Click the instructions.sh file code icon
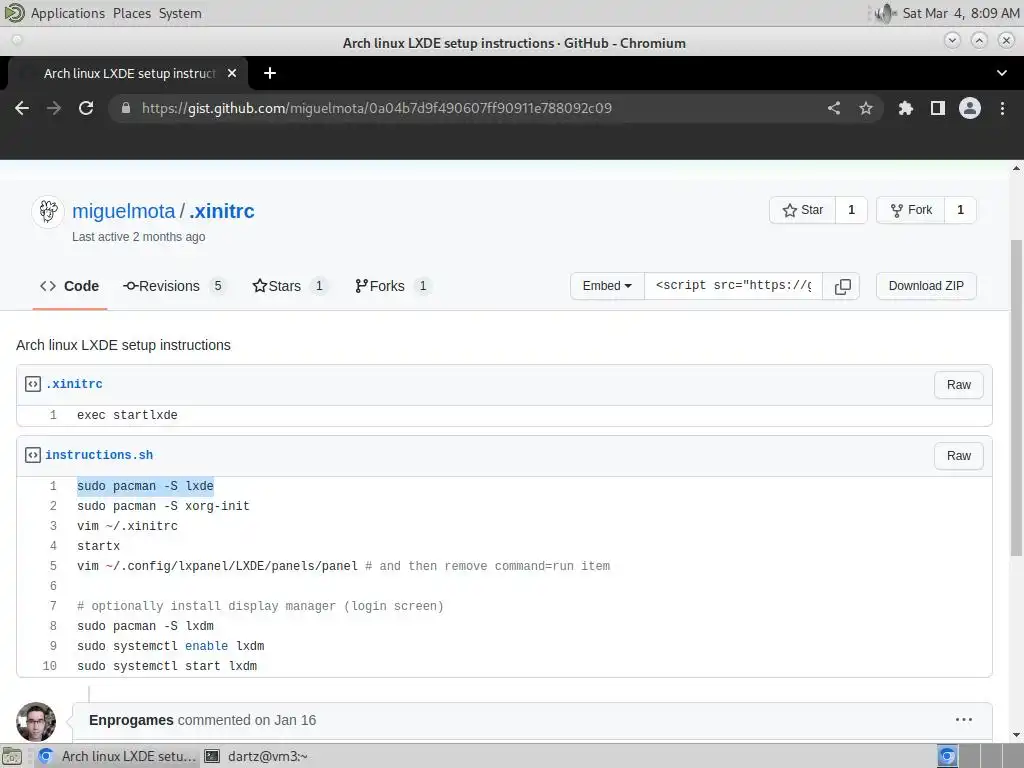Screen dimensions: 1024x768 click(x=33, y=455)
